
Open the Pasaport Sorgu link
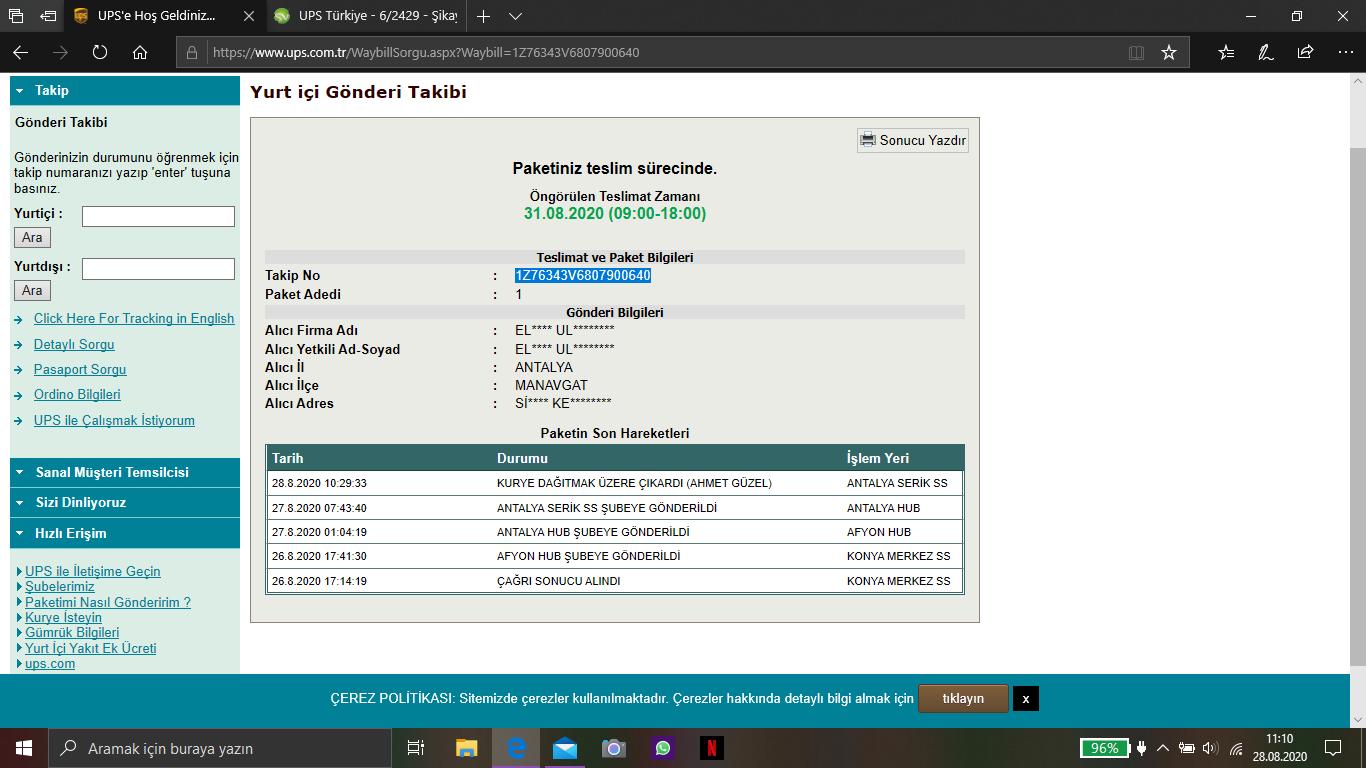[80, 369]
